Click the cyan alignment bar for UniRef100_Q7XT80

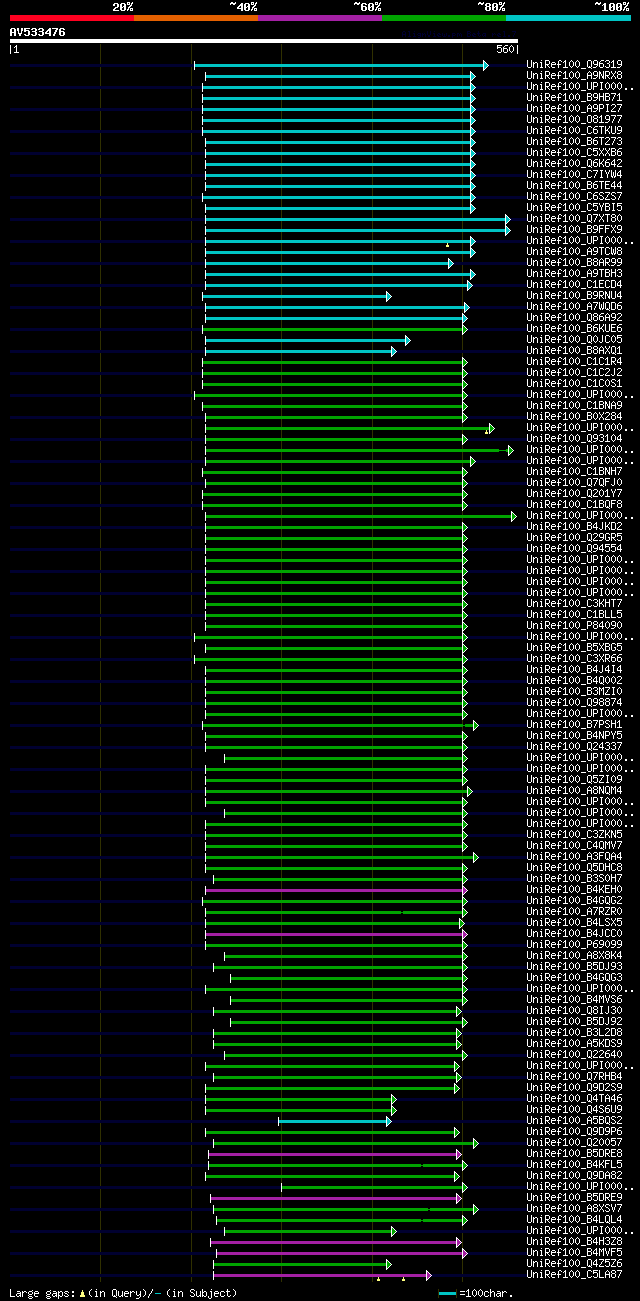(357, 219)
